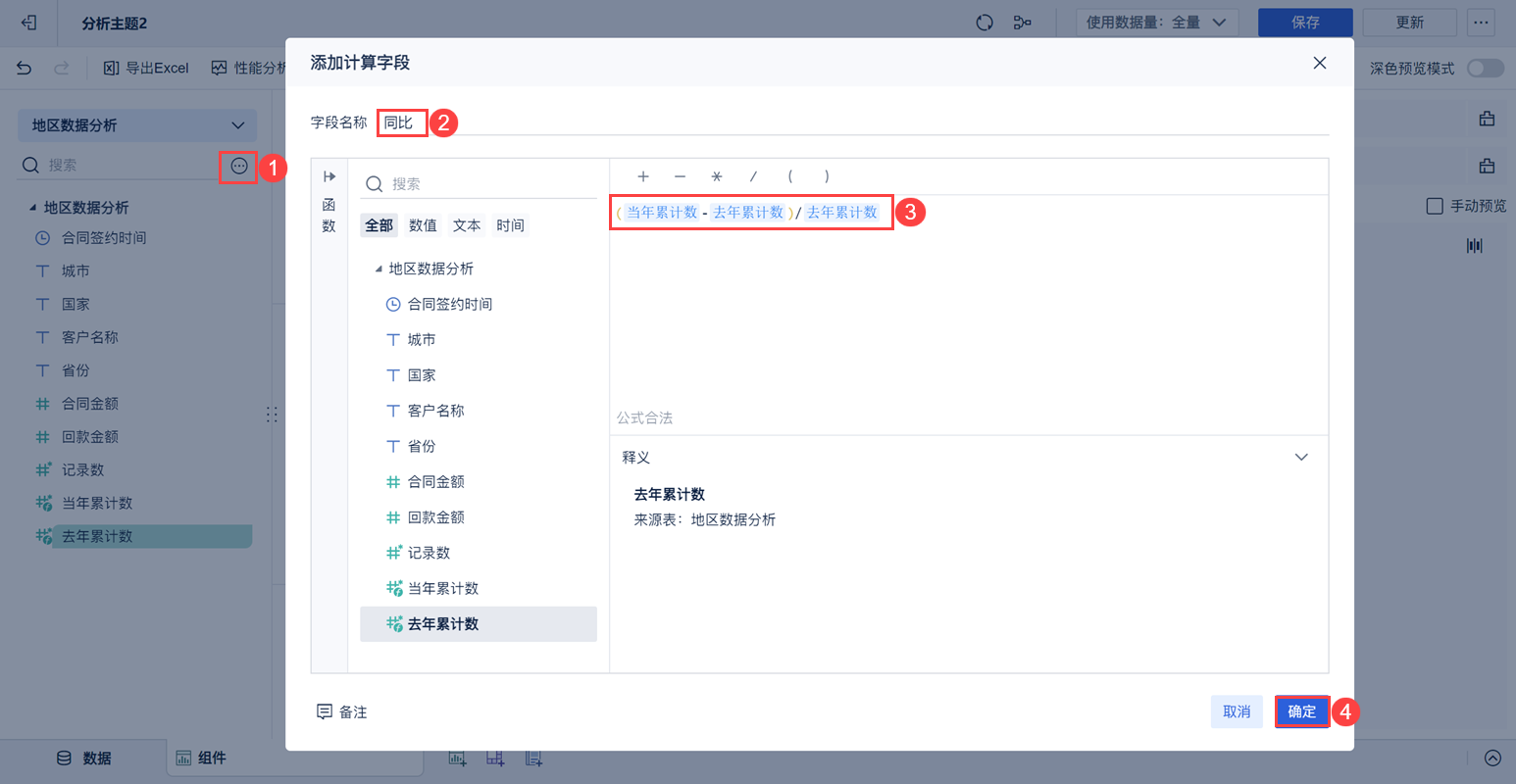
Task: Collapse the 释义 section chevron
Action: (1301, 458)
